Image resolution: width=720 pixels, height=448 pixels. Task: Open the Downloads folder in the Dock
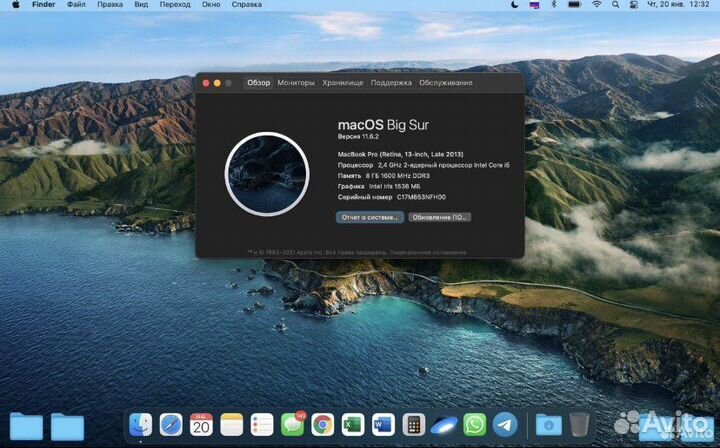click(x=549, y=425)
